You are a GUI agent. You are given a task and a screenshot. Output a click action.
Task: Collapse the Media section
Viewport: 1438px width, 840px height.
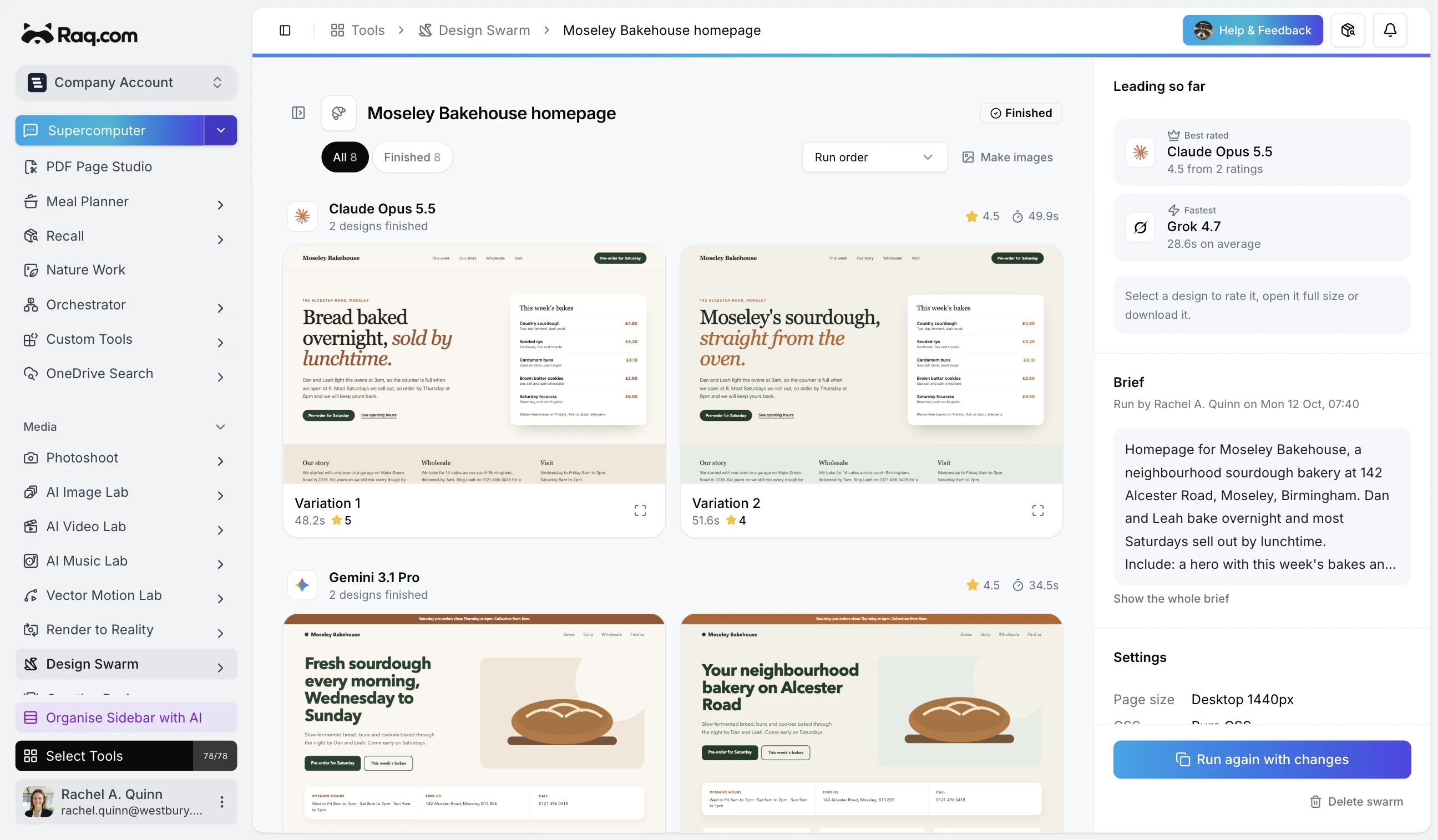tap(220, 426)
